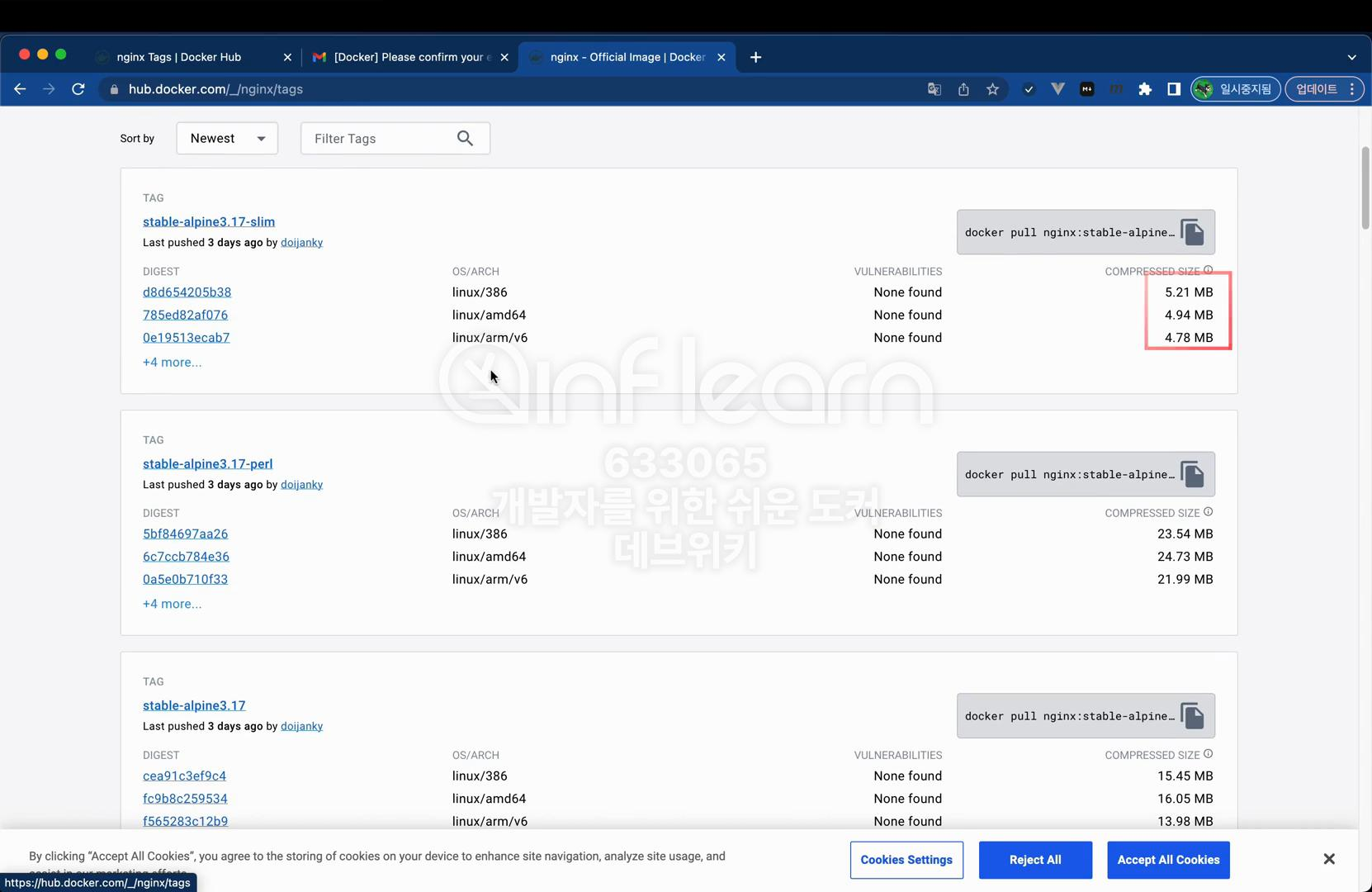Open digest 6c7ccb784e36
Image resolution: width=1372 pixels, height=892 pixels.
186,557
